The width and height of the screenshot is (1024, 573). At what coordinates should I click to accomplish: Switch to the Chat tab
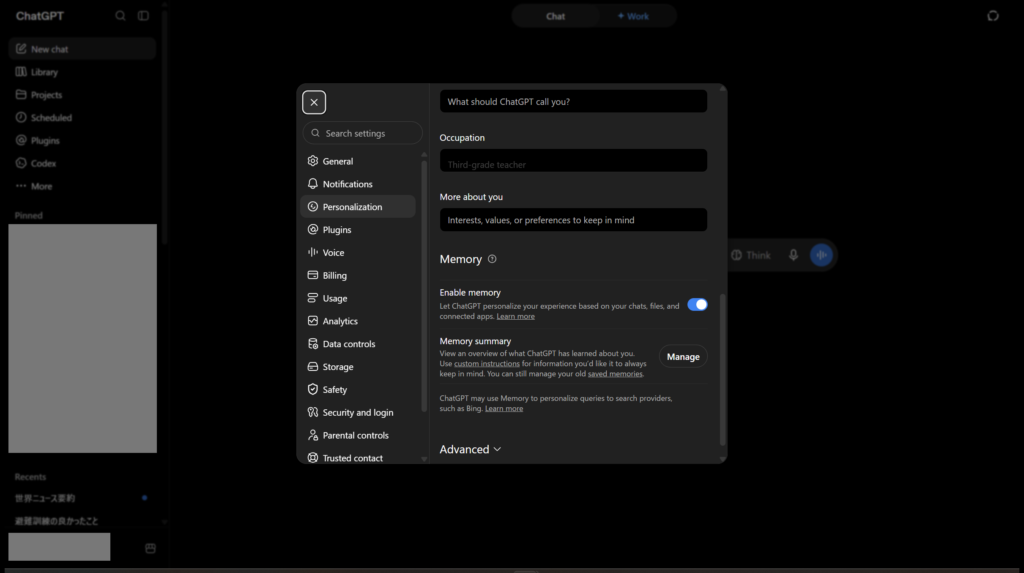[x=555, y=16]
